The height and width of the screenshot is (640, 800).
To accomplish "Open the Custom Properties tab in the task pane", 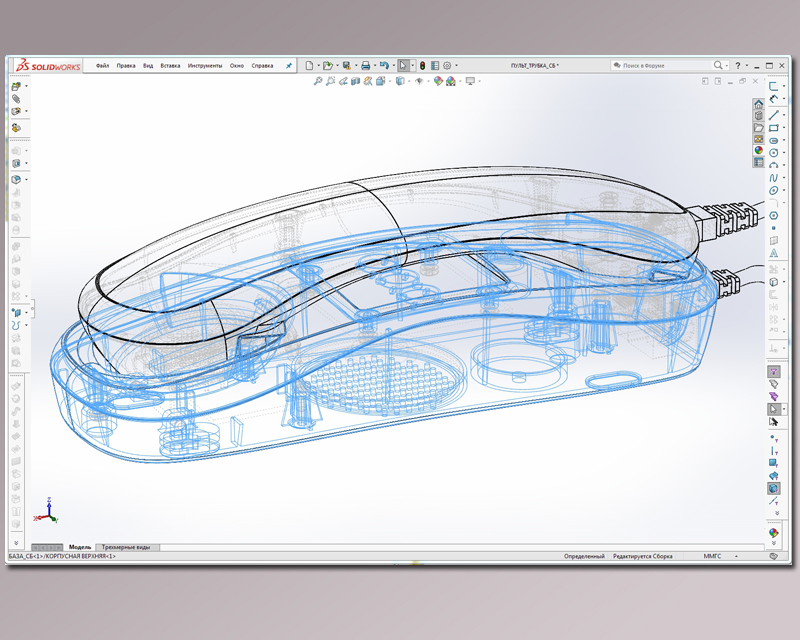I will [x=759, y=162].
